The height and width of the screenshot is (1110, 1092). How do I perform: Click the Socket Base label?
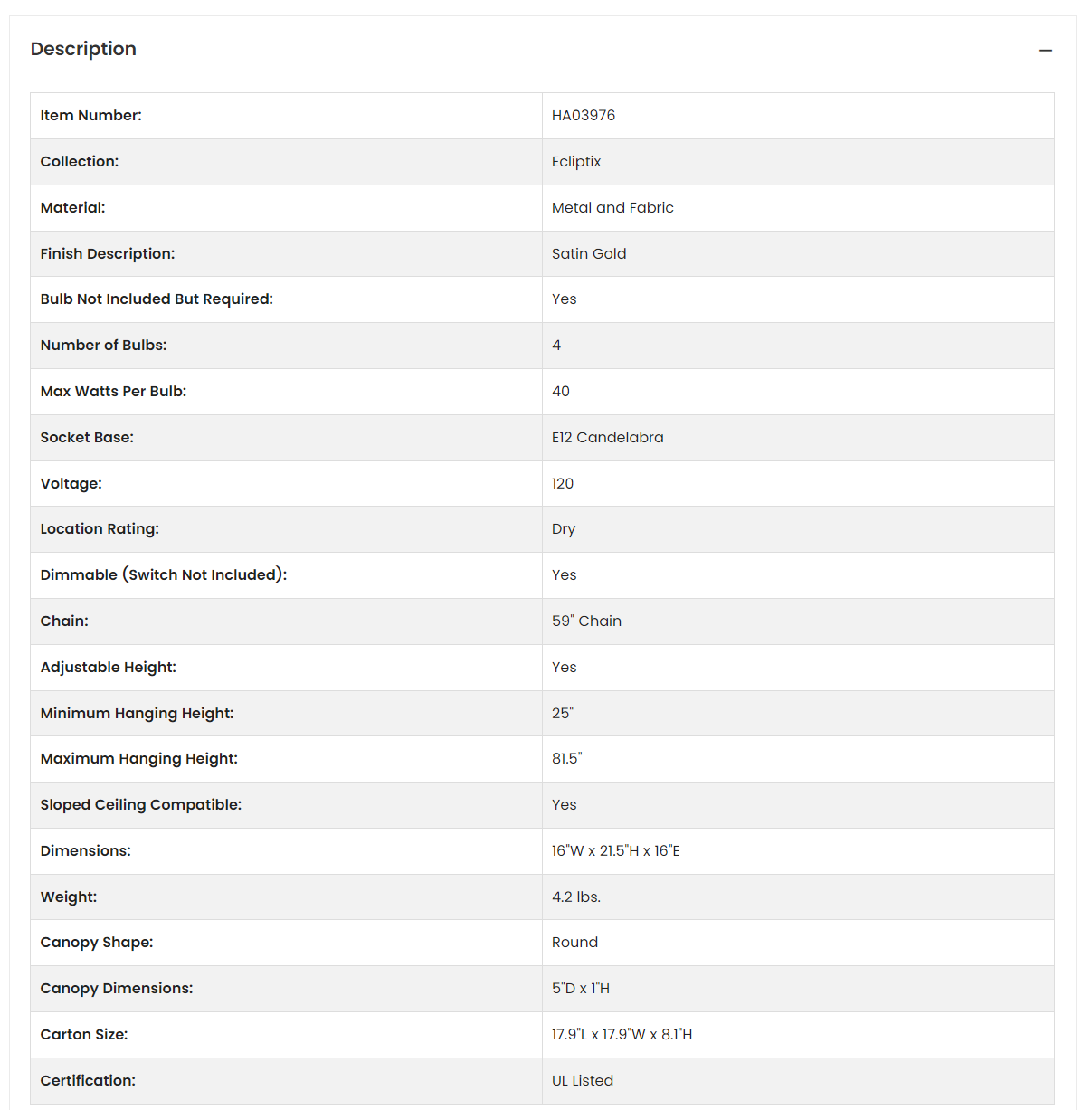tap(87, 438)
